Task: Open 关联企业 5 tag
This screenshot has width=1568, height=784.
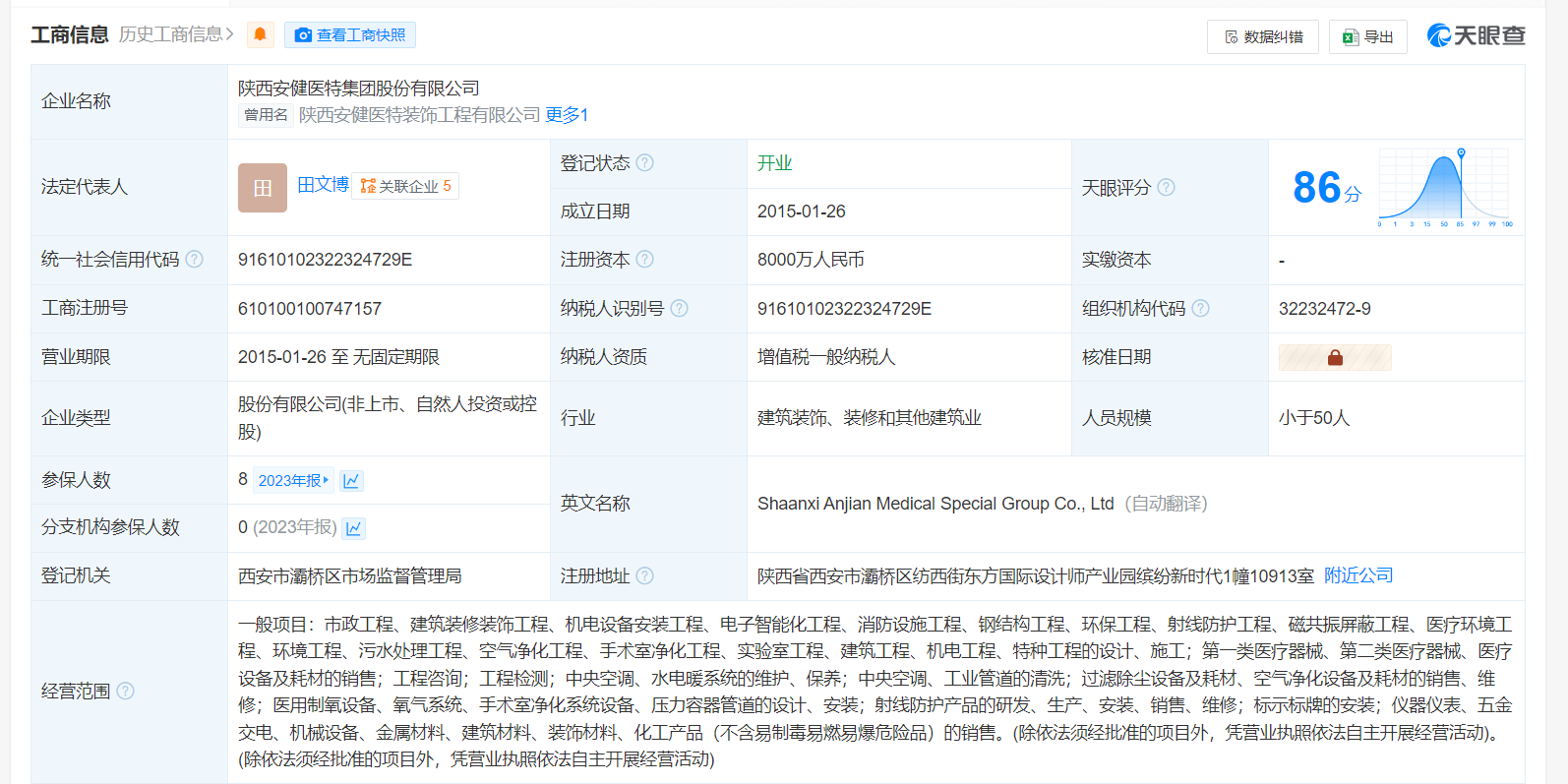Action: point(405,186)
